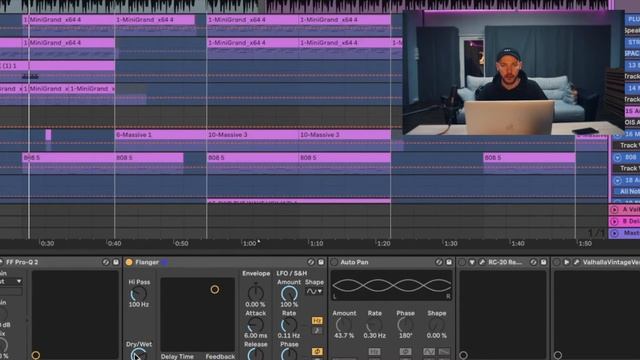Viewport: 640px width, 360px height.
Task: Click the Auto Pan Hz rate button
Action: 374,351
